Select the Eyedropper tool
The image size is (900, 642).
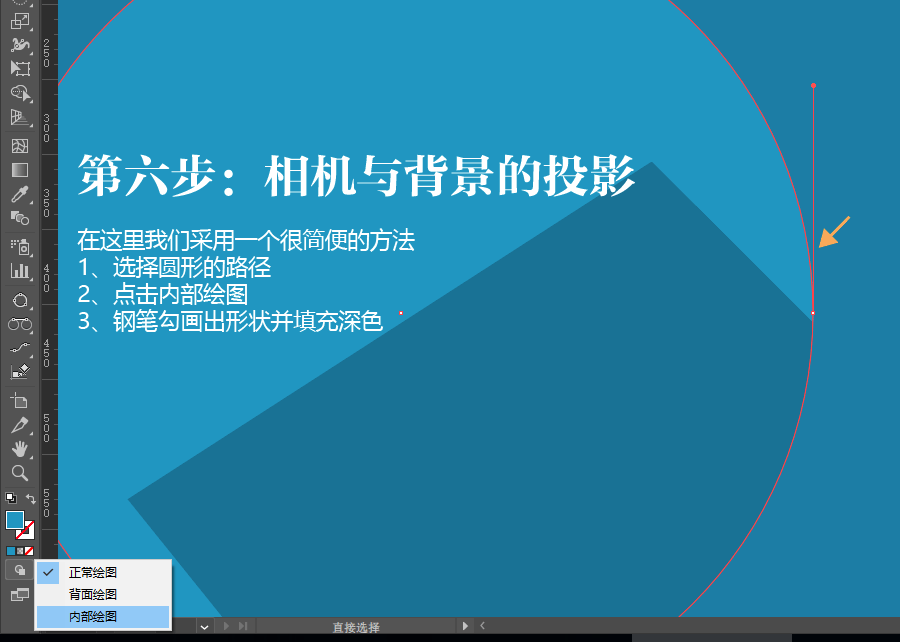(x=20, y=194)
